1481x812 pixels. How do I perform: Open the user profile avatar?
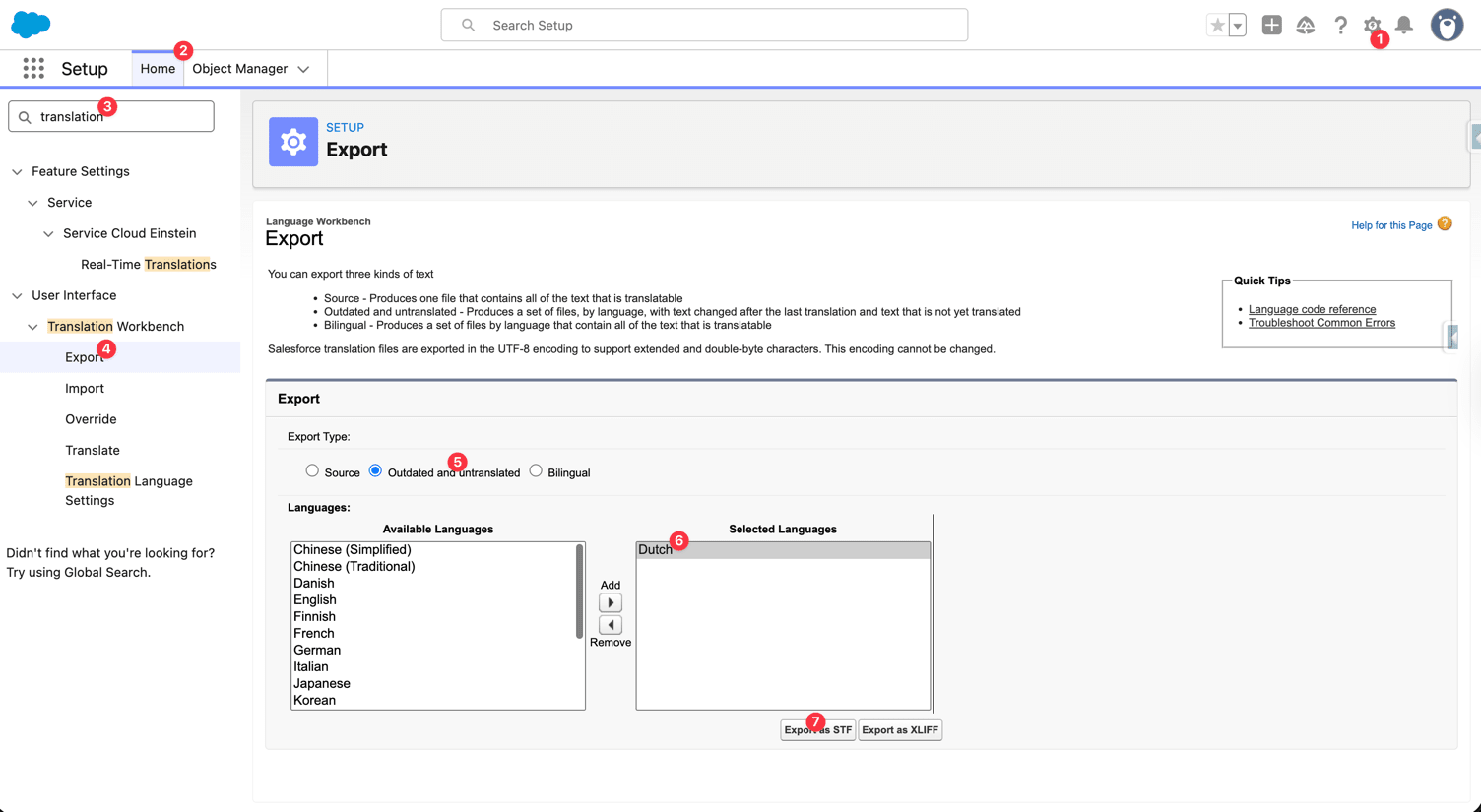pos(1447,25)
